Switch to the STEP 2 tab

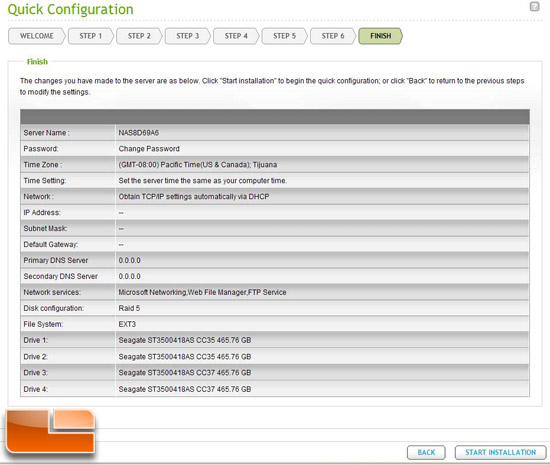(x=139, y=36)
